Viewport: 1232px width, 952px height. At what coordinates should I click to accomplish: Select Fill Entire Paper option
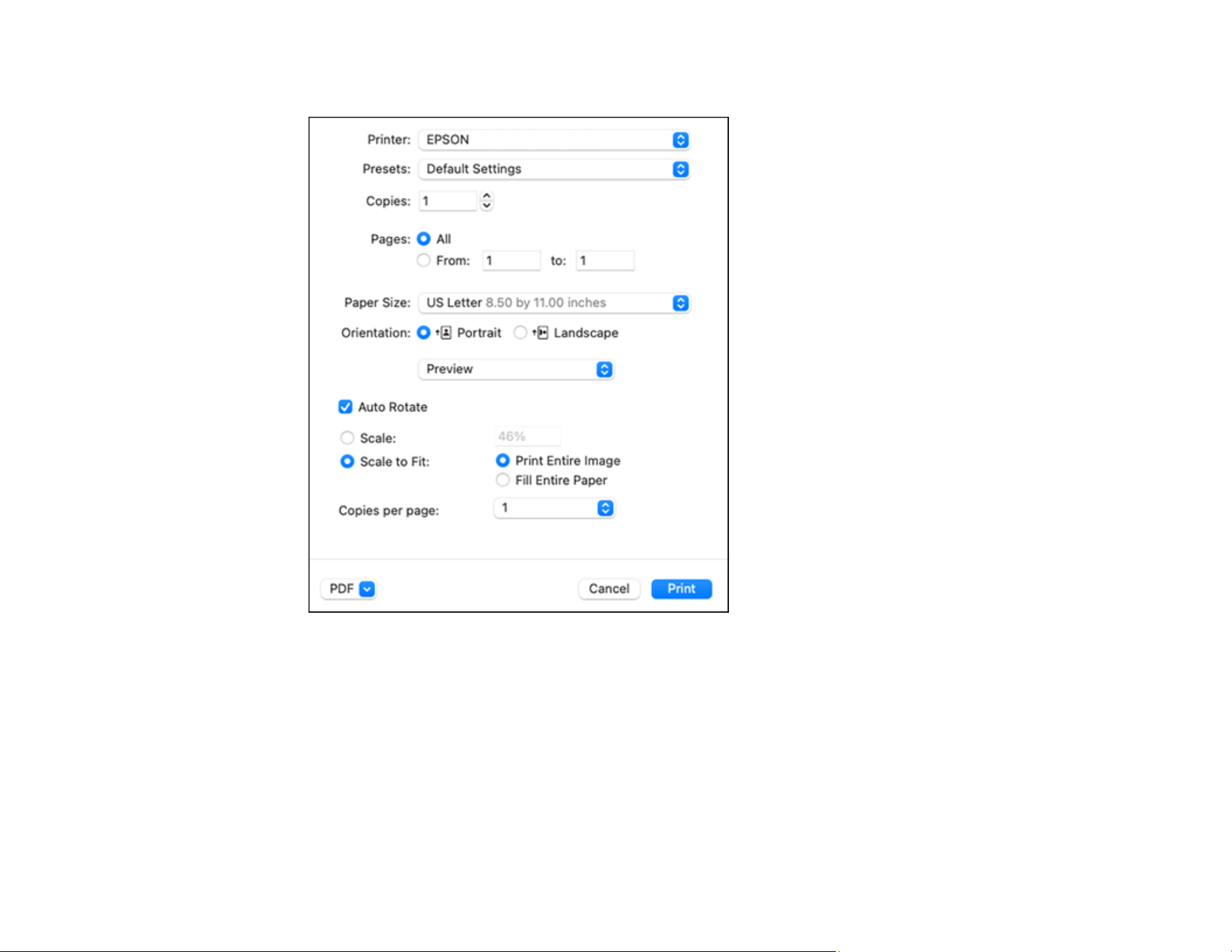[502, 480]
